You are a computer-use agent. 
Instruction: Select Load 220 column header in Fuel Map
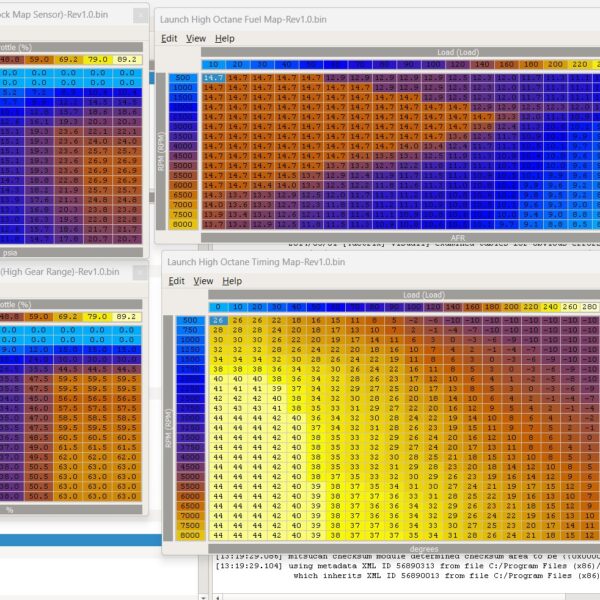(580, 65)
